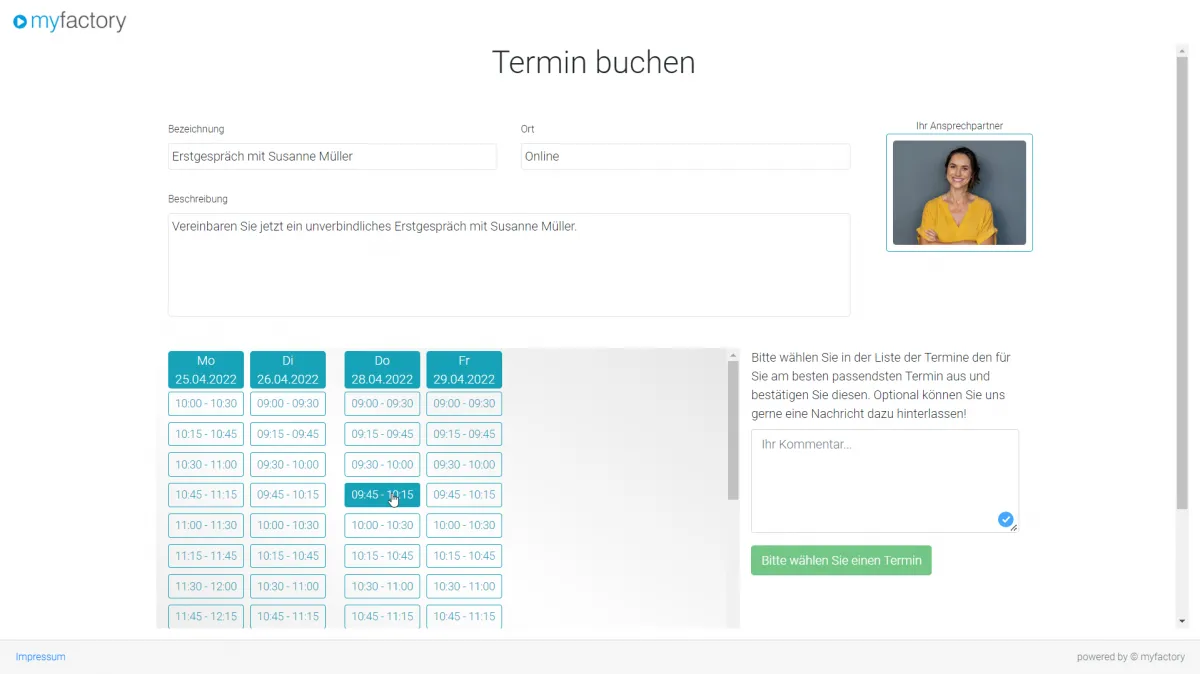Viewport: 1200px width, 674px height.
Task: Pick Friday 10:30 - 11:00 time slot
Action: pyautogui.click(x=464, y=586)
